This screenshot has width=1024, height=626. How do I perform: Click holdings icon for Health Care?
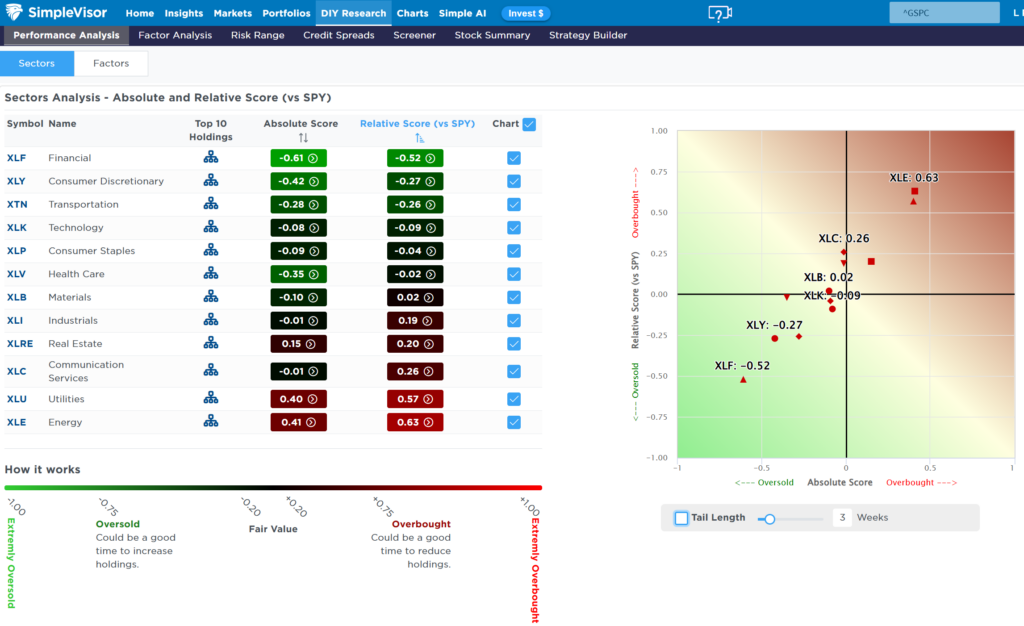tap(210, 274)
